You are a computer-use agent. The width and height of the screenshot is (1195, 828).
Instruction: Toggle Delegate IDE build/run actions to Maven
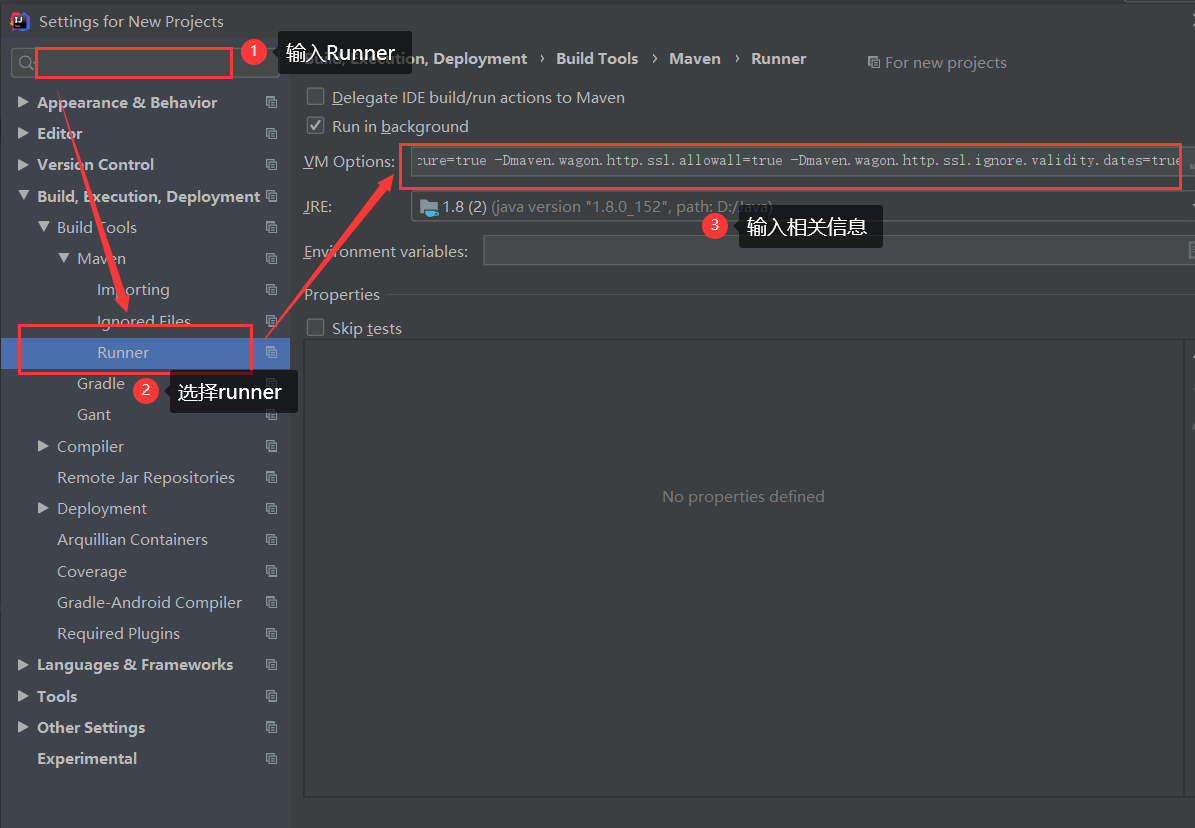pyautogui.click(x=316, y=97)
